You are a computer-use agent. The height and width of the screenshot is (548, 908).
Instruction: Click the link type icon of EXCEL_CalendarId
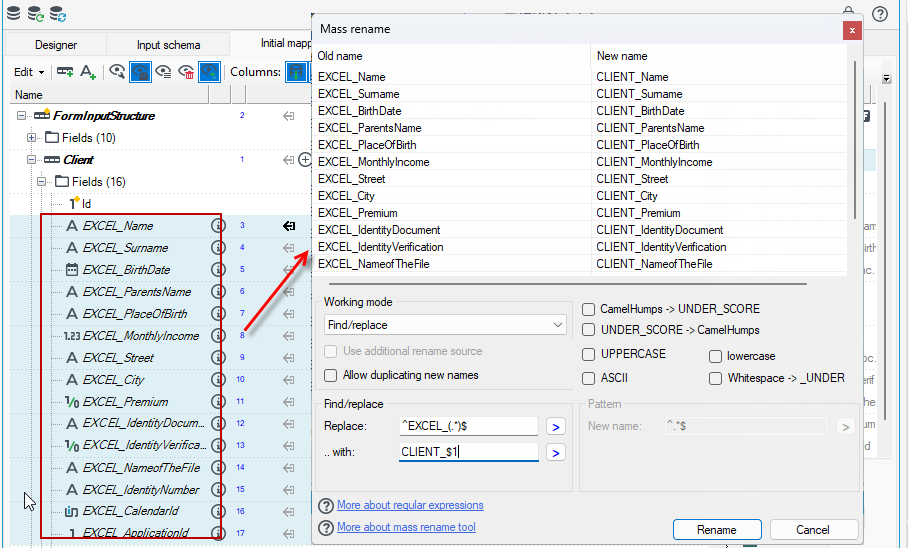(72, 512)
